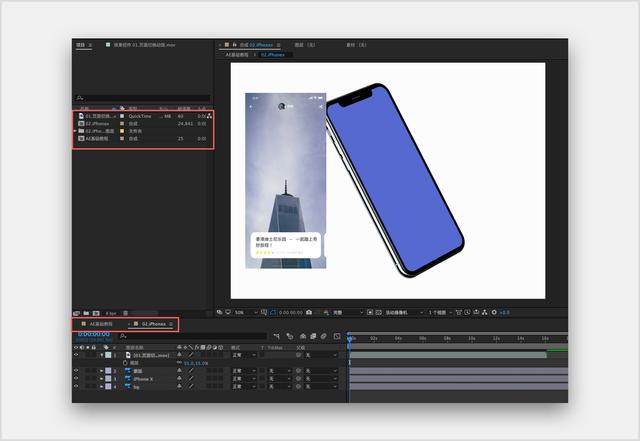The height and width of the screenshot is (441, 640).
Task: Click the yellow label swatch of the folder item
Action: (122, 131)
